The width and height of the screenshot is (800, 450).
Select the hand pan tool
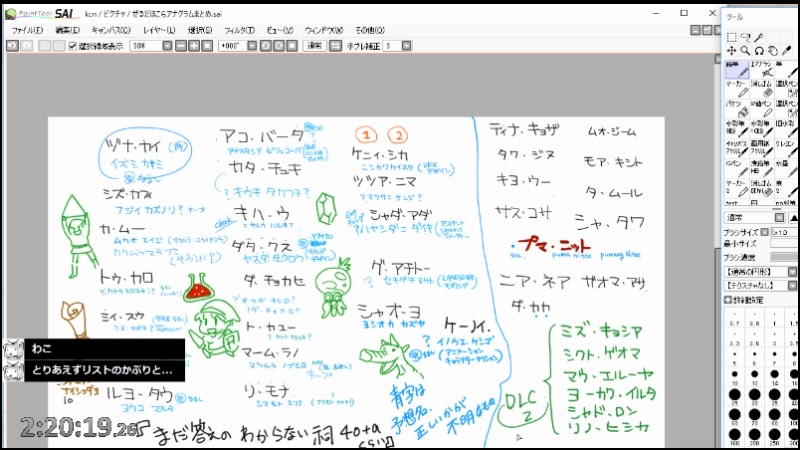click(x=772, y=51)
